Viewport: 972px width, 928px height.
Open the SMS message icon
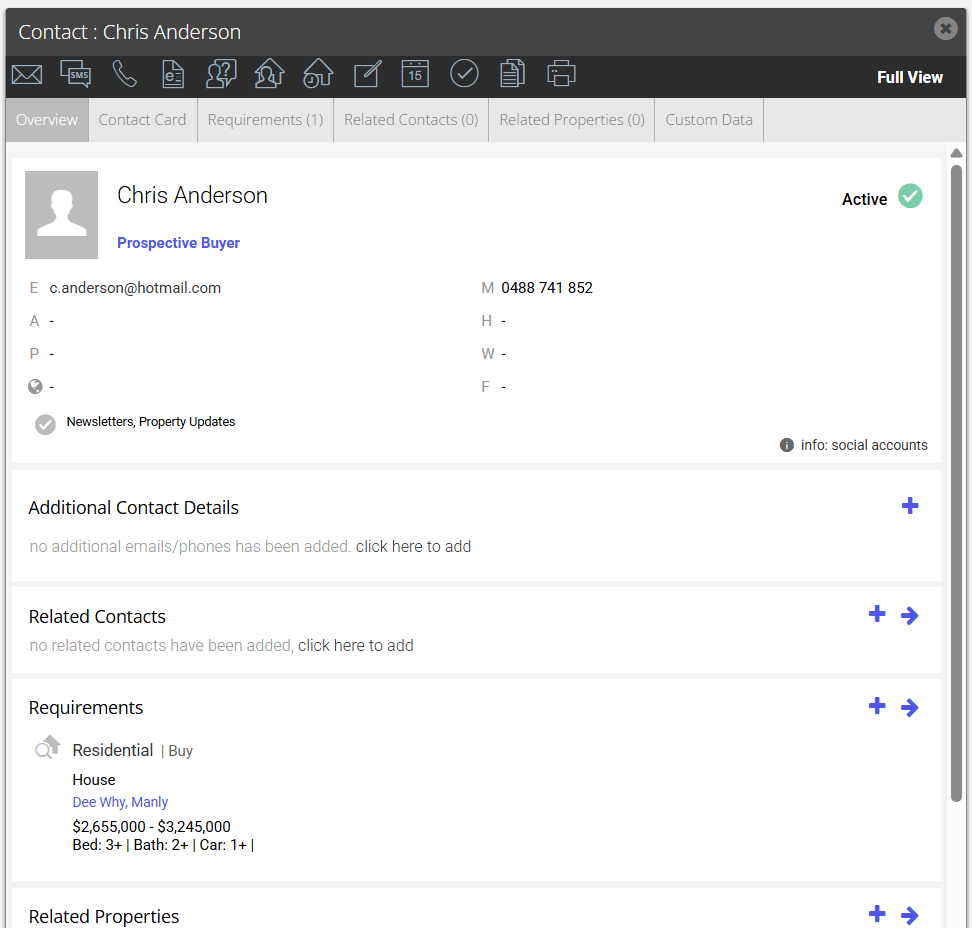coord(76,74)
